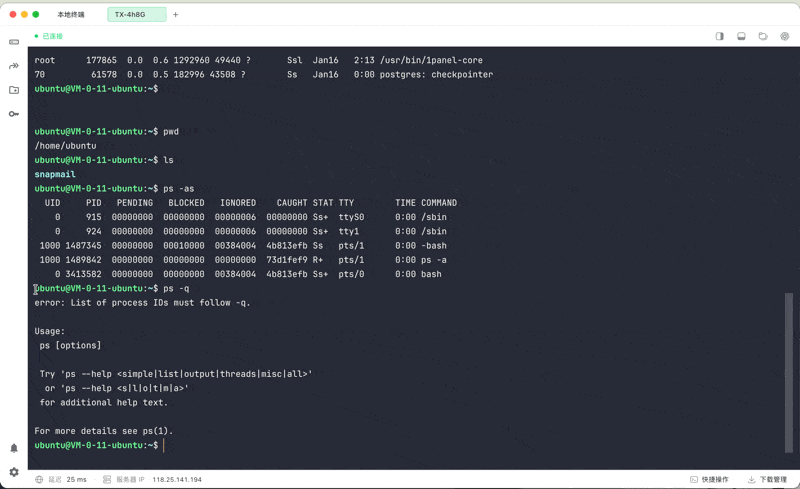Add a new tab with plus icon
This screenshot has height=489, width=800.
pos(176,14)
